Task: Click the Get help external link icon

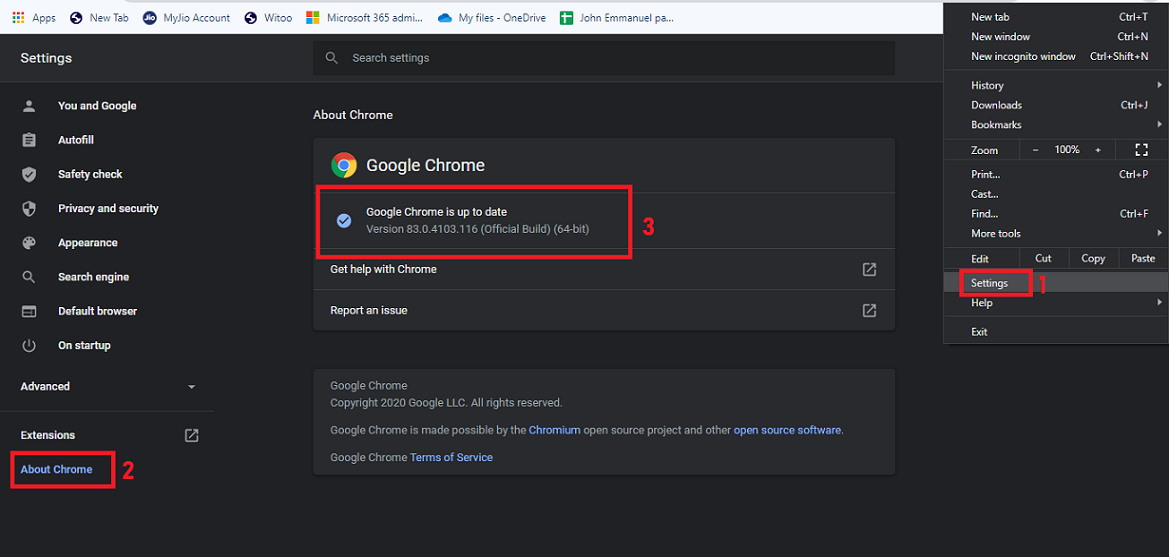Action: (x=869, y=269)
